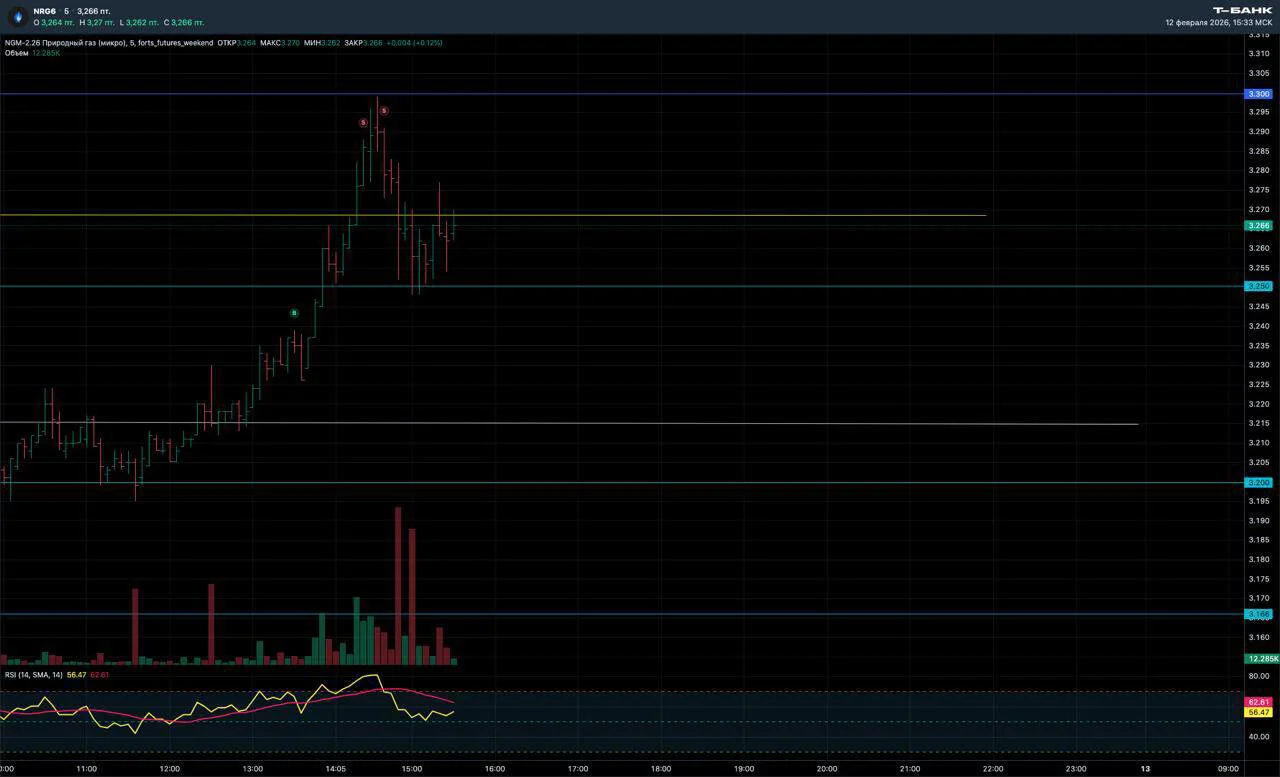
Task: Click the 15:00 label on time axis
Action: click(411, 769)
